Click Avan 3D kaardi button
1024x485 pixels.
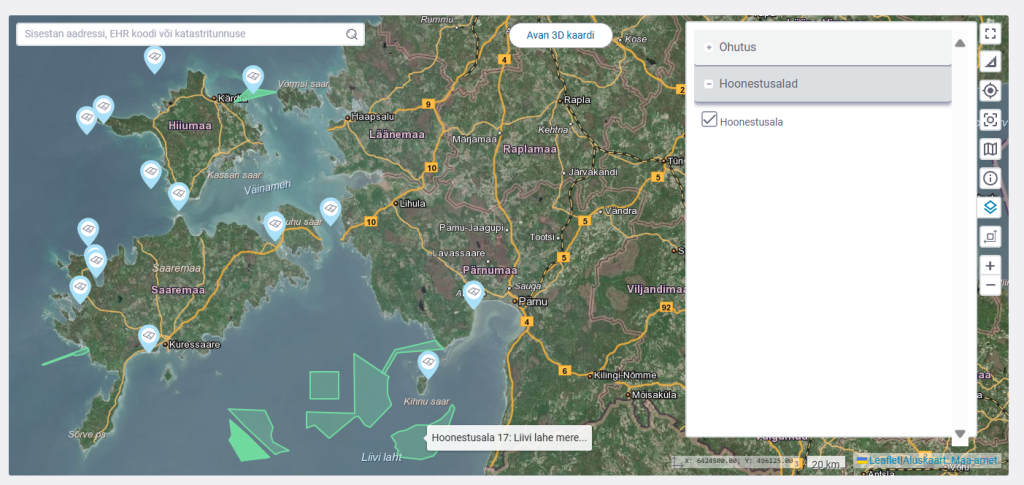560,35
